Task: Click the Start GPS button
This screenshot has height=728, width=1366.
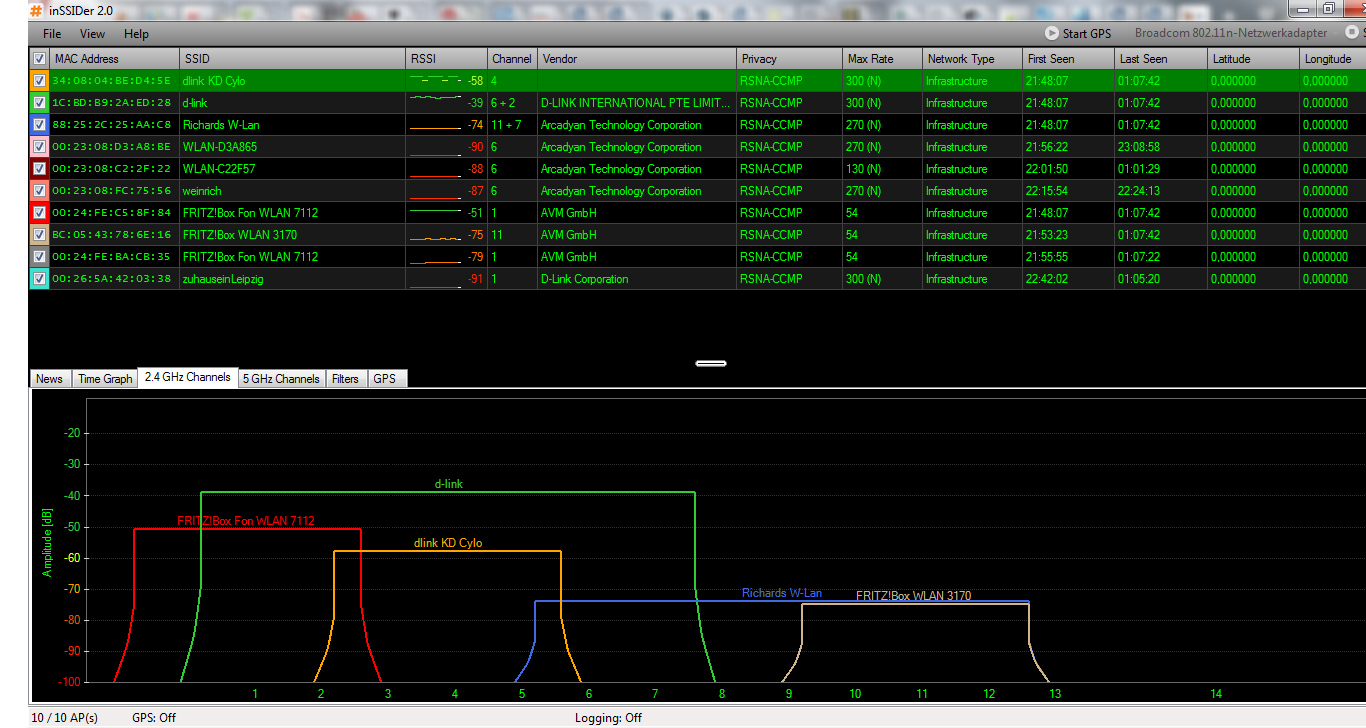Action: [x=1078, y=33]
